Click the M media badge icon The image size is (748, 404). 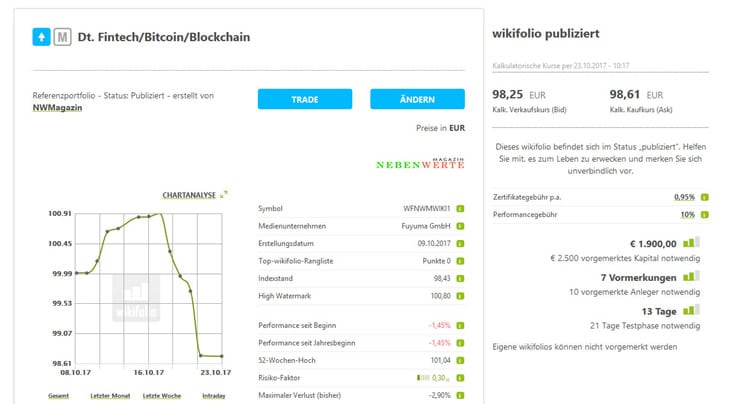62,37
